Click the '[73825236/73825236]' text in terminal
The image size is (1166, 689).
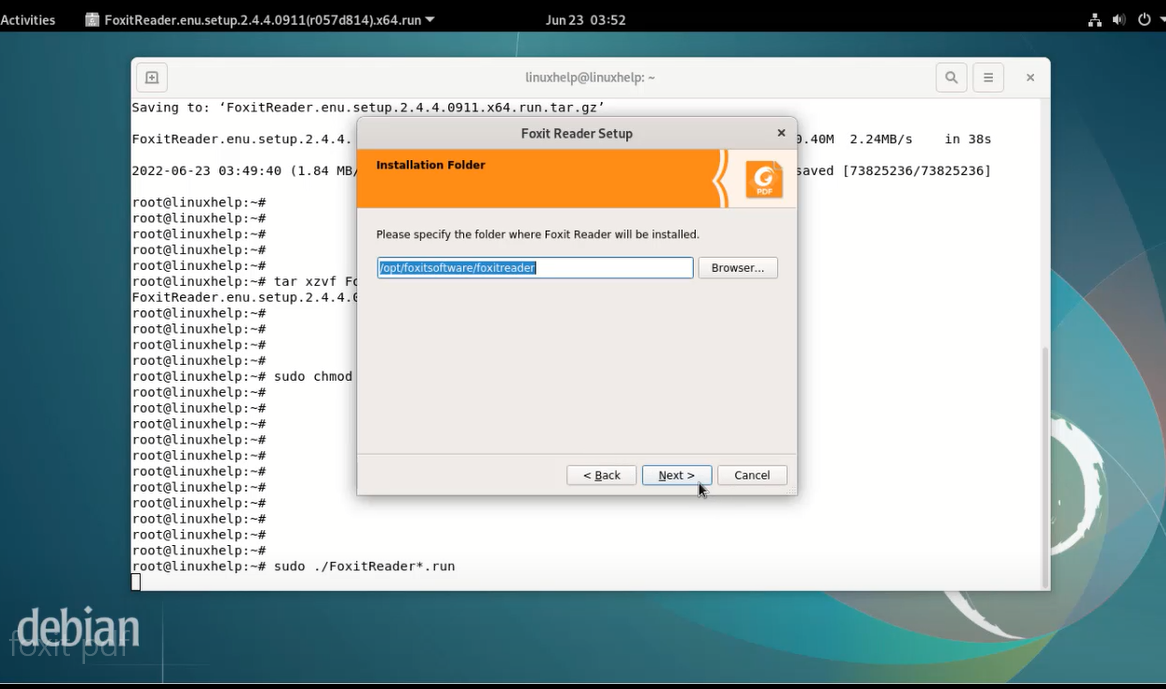(x=916, y=171)
